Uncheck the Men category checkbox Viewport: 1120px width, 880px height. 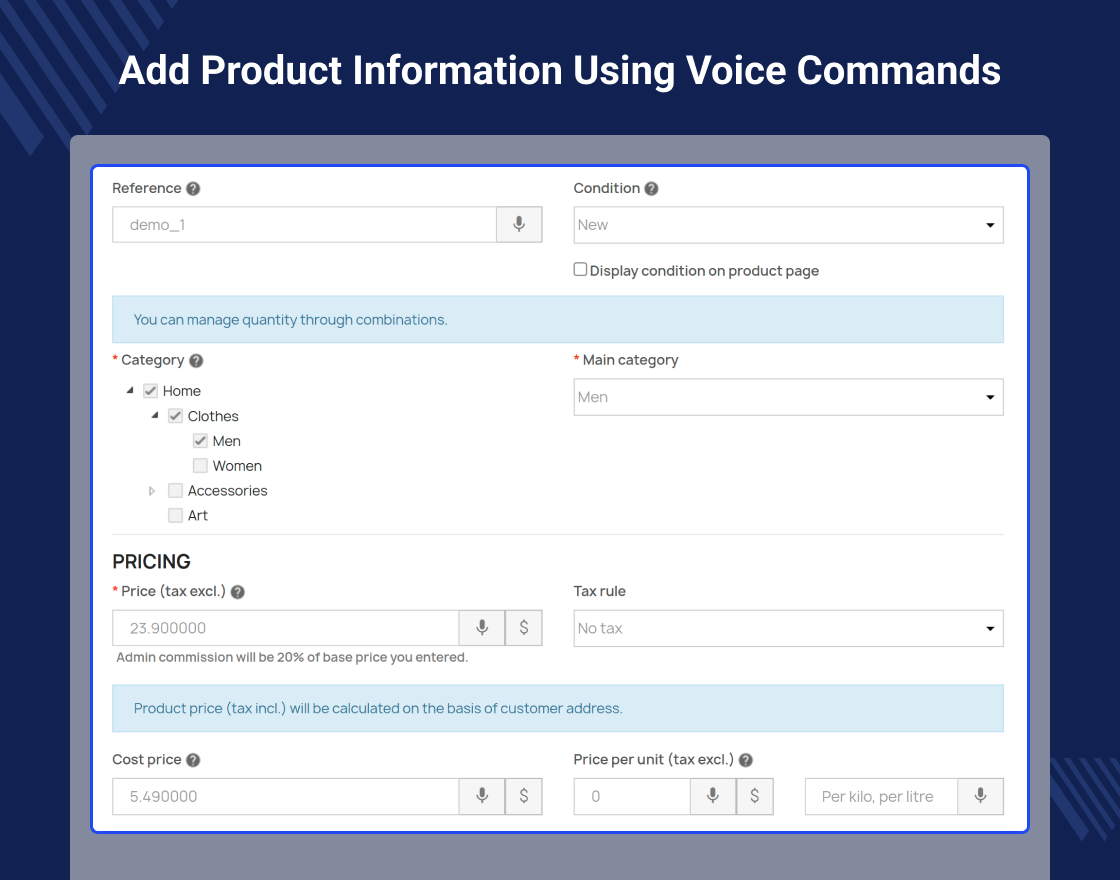pyautogui.click(x=200, y=441)
